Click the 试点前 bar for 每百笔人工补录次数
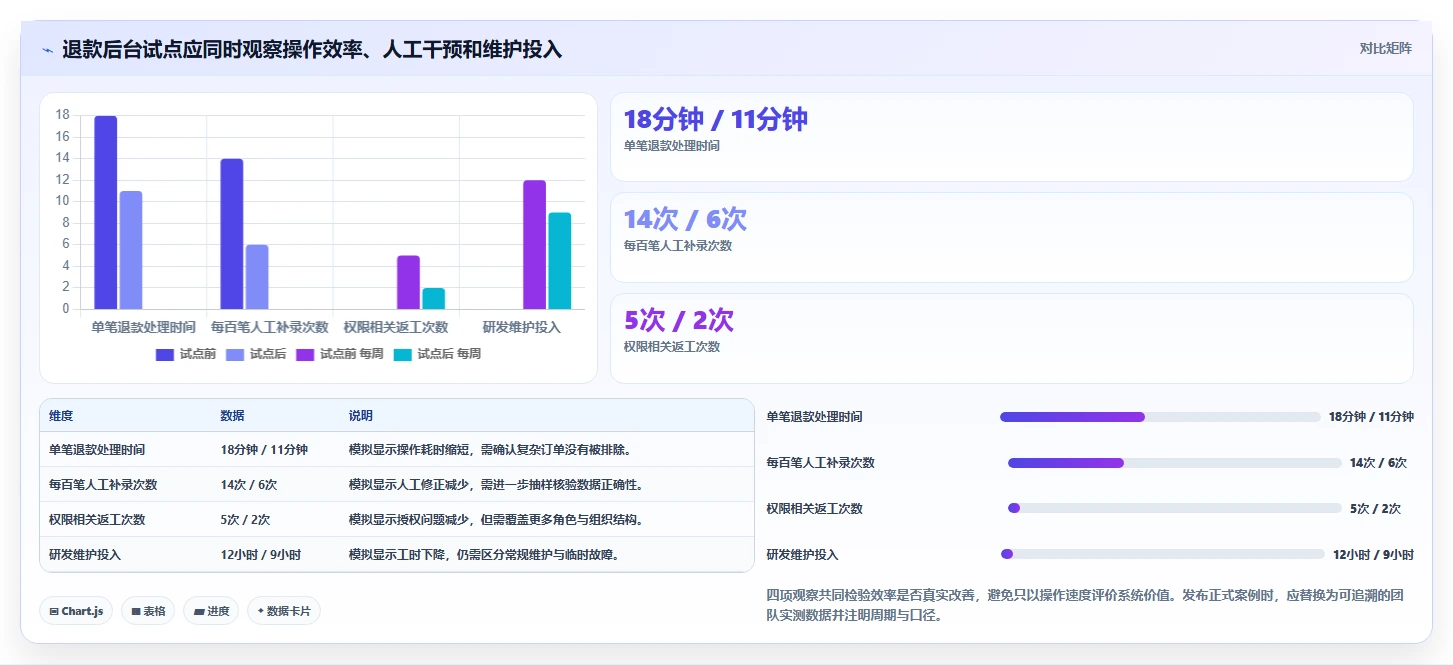 pos(232,234)
